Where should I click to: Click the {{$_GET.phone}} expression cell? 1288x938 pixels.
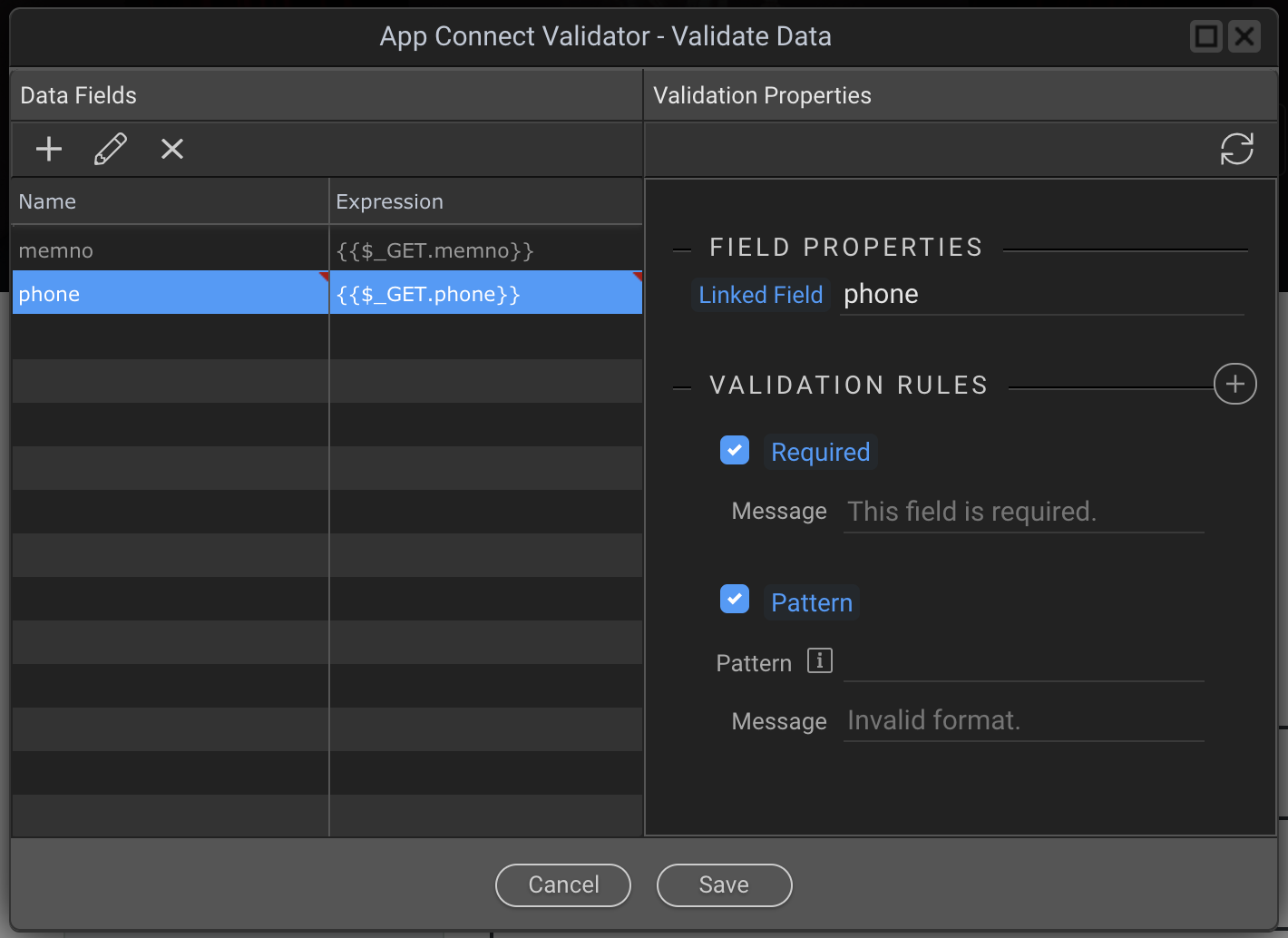[485, 294]
